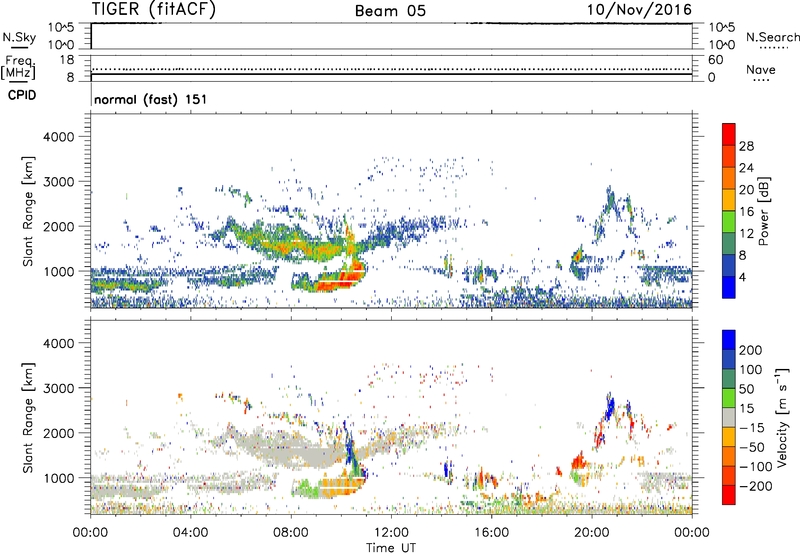
Task: Click the dotted frequency line in the Freq panel
Action: [392, 69]
